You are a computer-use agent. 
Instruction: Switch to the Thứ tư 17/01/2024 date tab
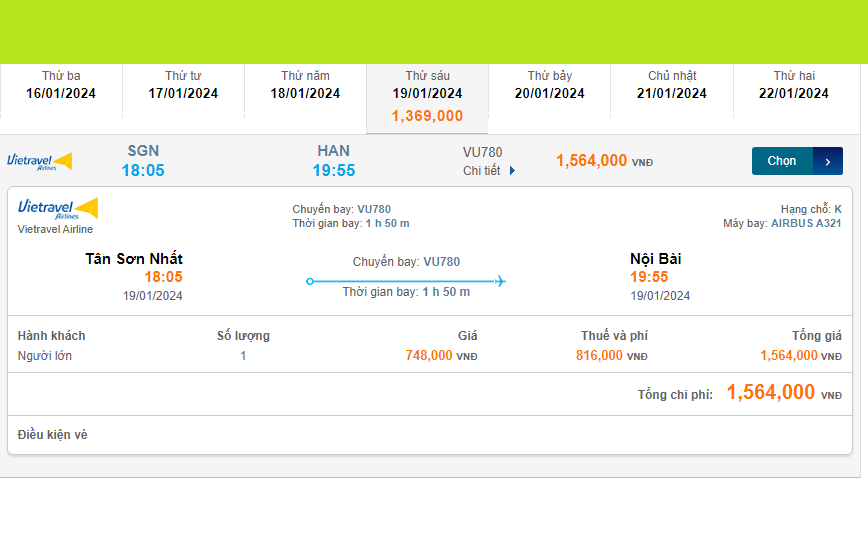point(183,85)
